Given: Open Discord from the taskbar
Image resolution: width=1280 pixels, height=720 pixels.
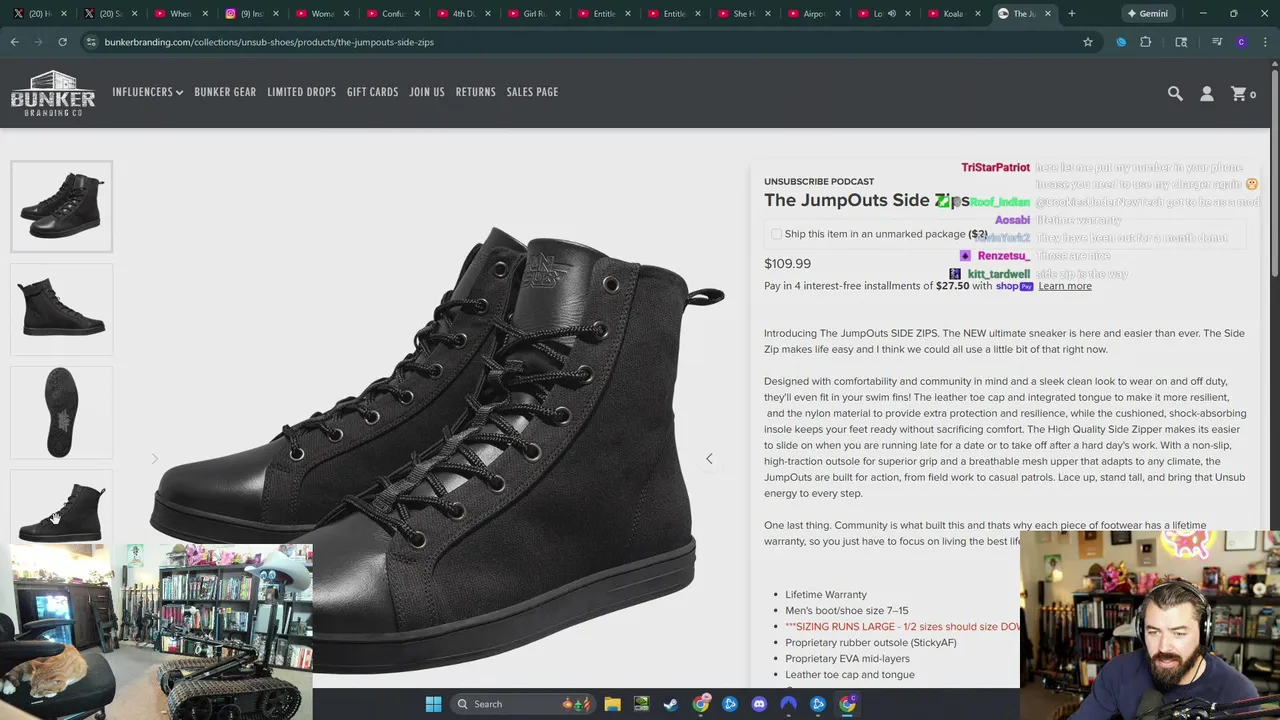Looking at the screenshot, I should (759, 704).
